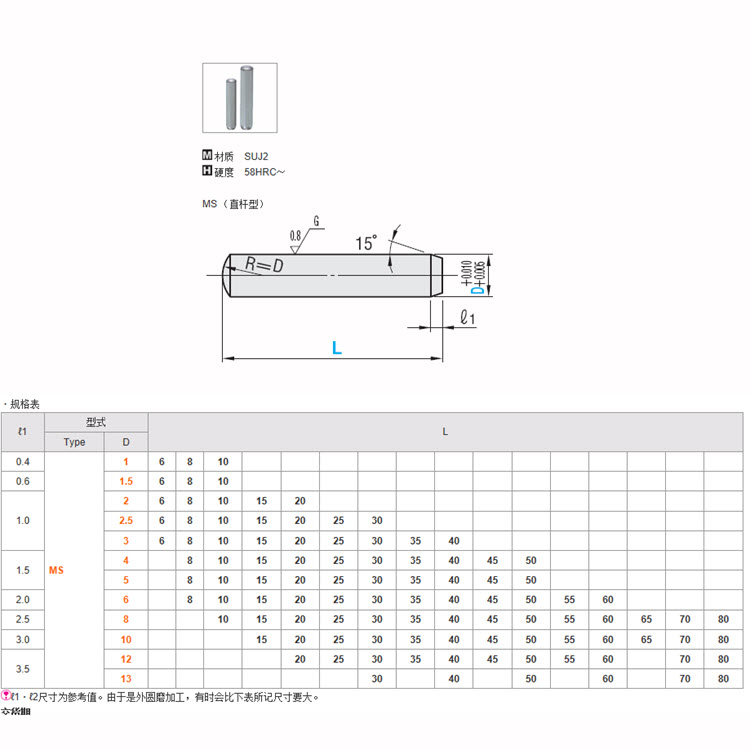
Task: Click length 45 in the D 5 row
Action: tap(492, 580)
